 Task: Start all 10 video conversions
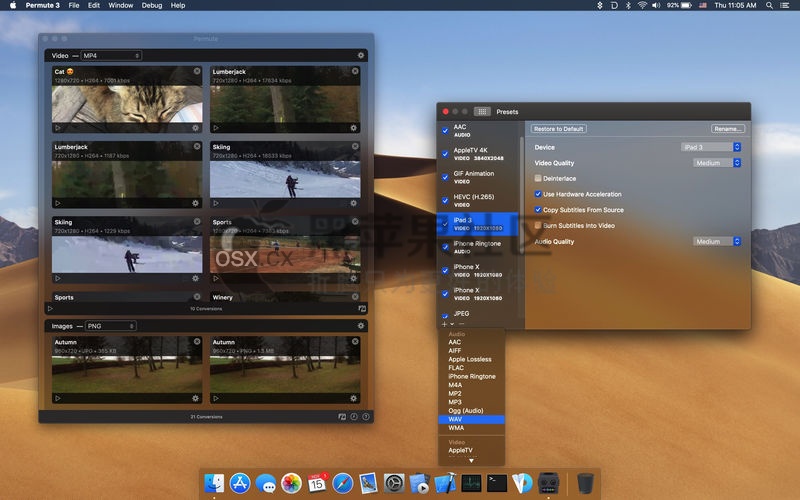pos(50,309)
